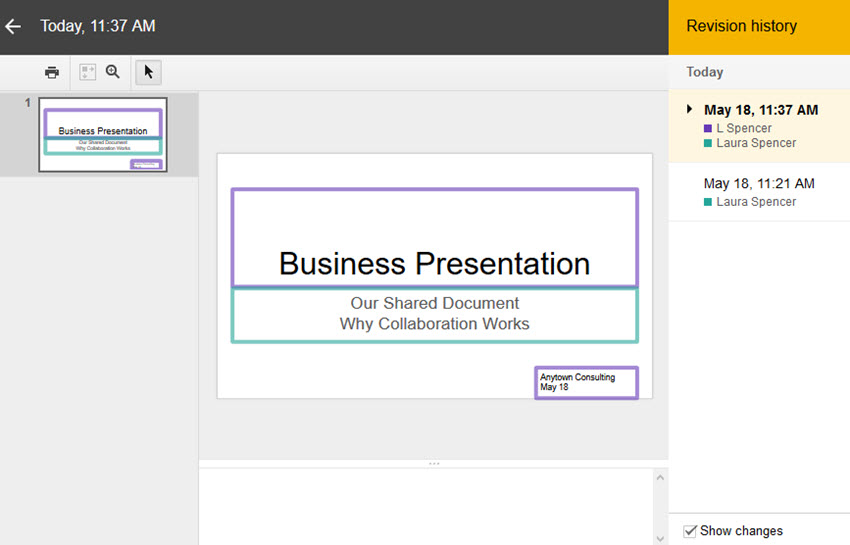Screen dimensions: 850x545
Task: Click the notes panel resize dots
Action: pos(434,464)
